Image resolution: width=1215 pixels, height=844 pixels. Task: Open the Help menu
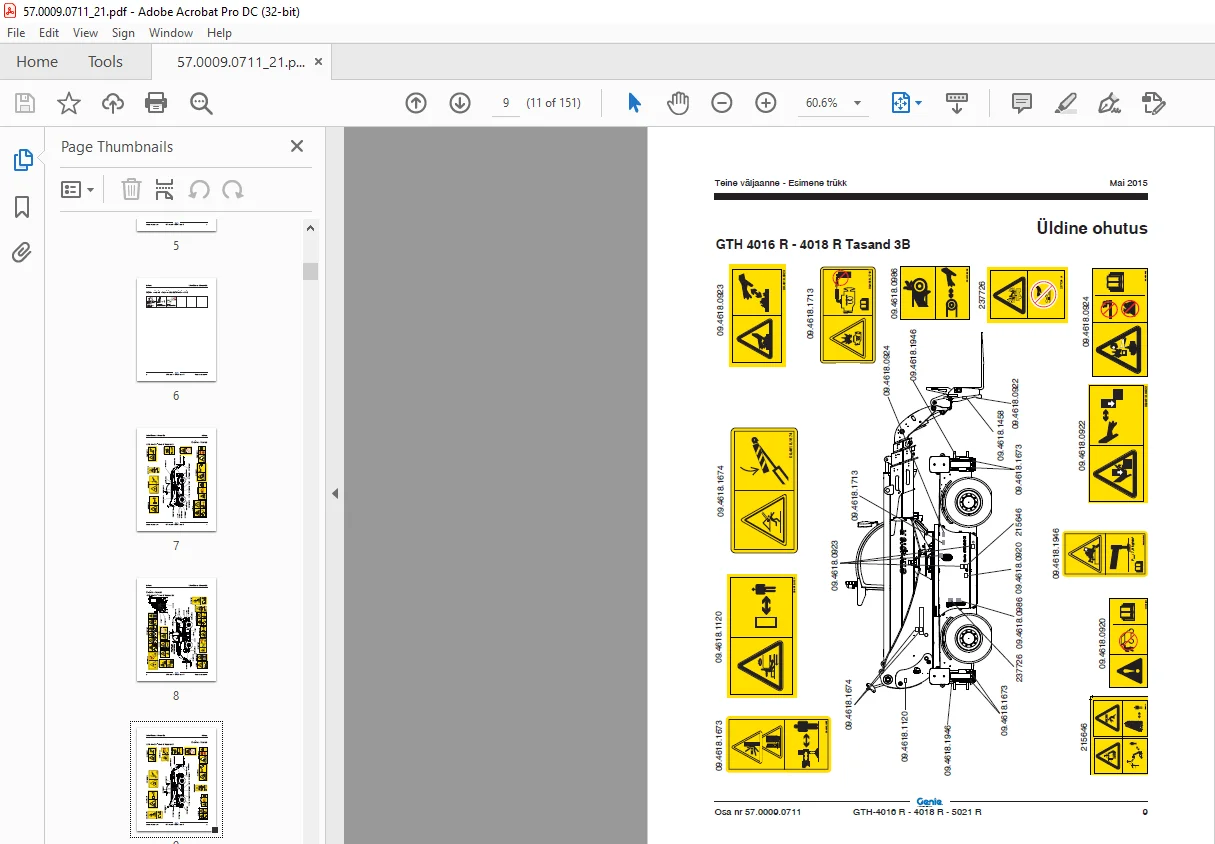pyautogui.click(x=219, y=33)
